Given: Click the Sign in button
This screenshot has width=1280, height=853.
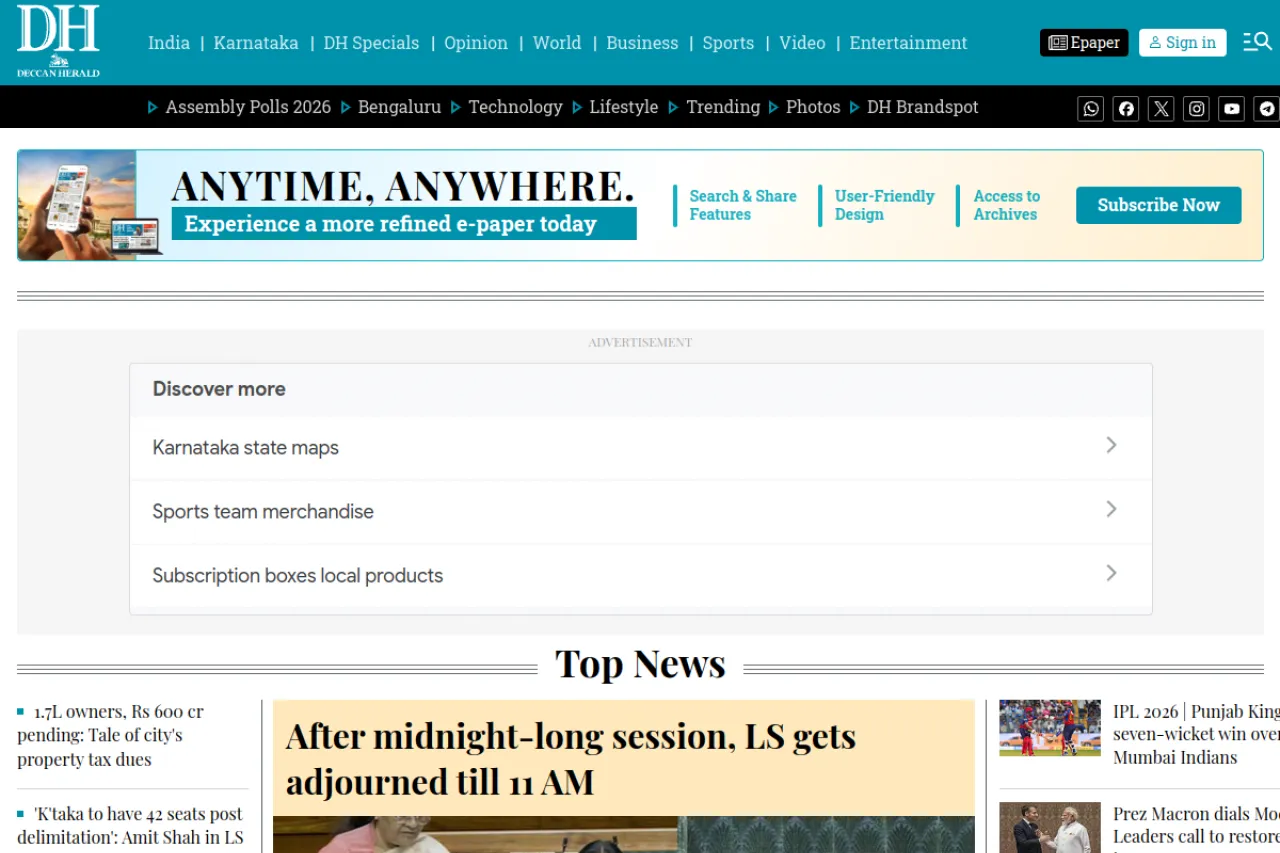Looking at the screenshot, I should [1183, 42].
